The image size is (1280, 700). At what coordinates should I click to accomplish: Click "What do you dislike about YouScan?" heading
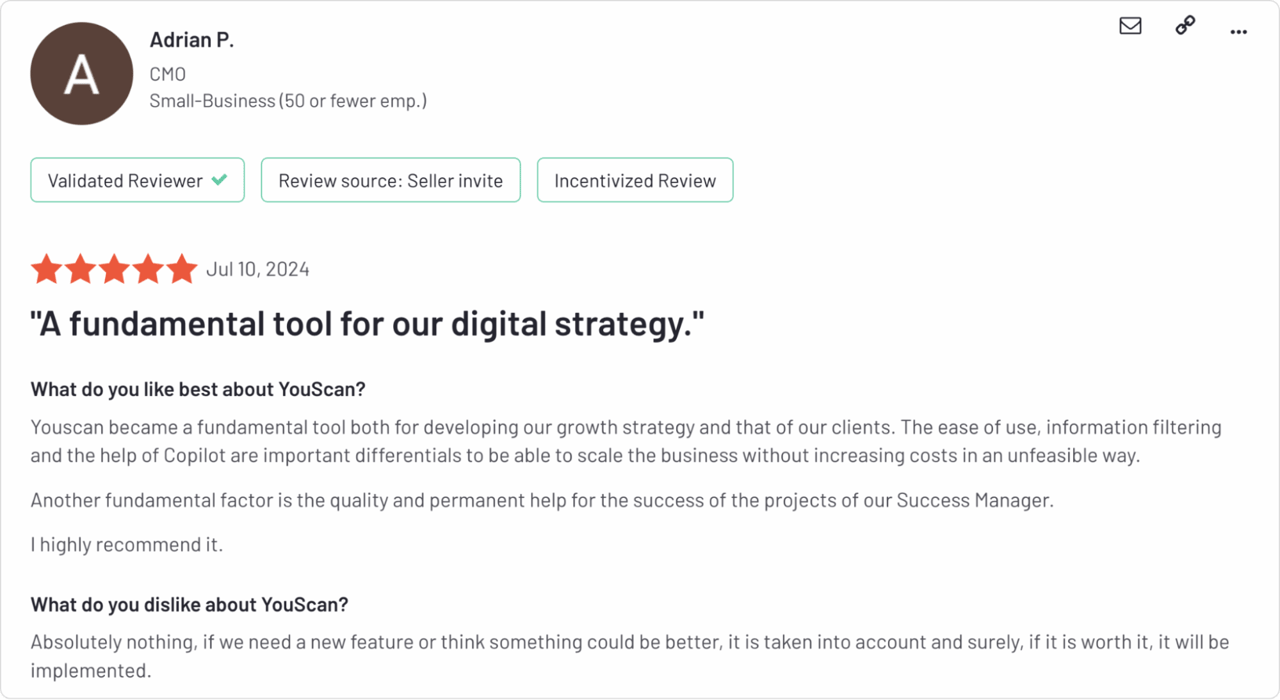[189, 604]
